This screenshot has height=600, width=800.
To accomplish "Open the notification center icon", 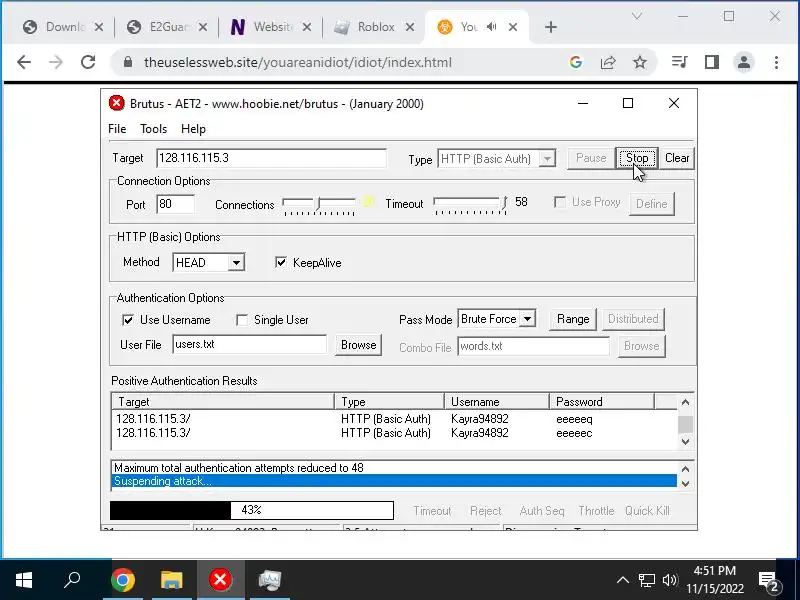I will (x=768, y=581).
